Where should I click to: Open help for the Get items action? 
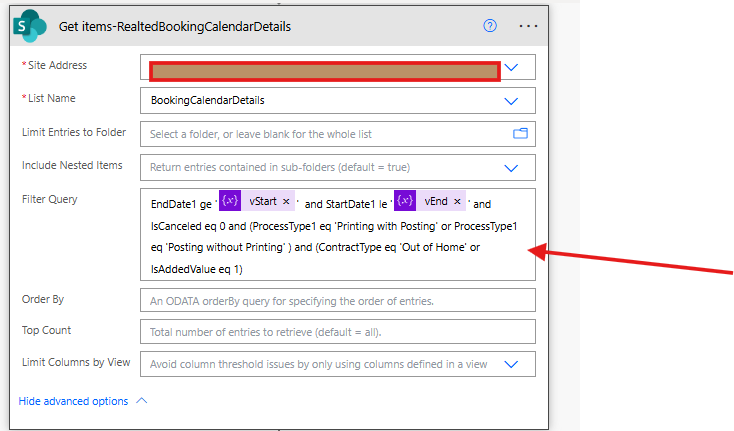[x=490, y=26]
